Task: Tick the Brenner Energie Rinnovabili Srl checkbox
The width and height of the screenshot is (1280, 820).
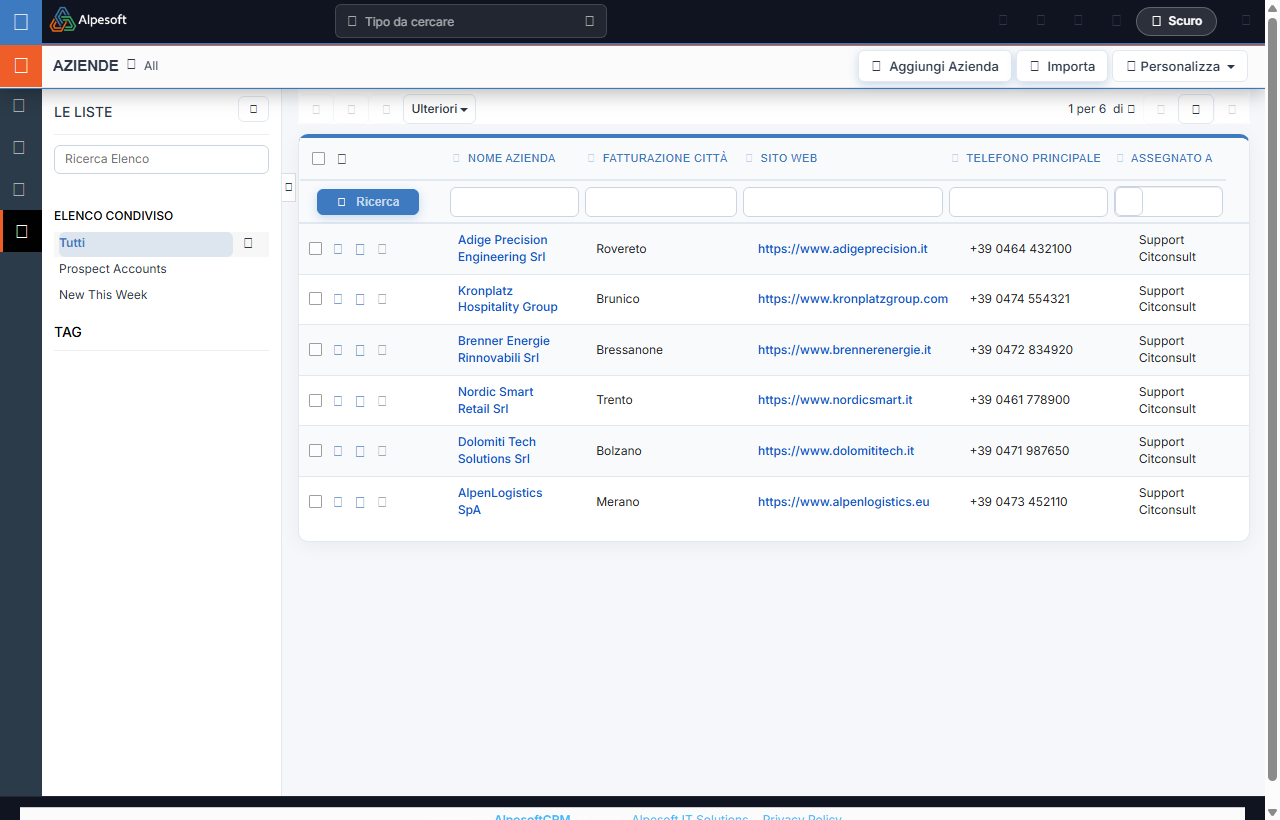Action: 316,349
